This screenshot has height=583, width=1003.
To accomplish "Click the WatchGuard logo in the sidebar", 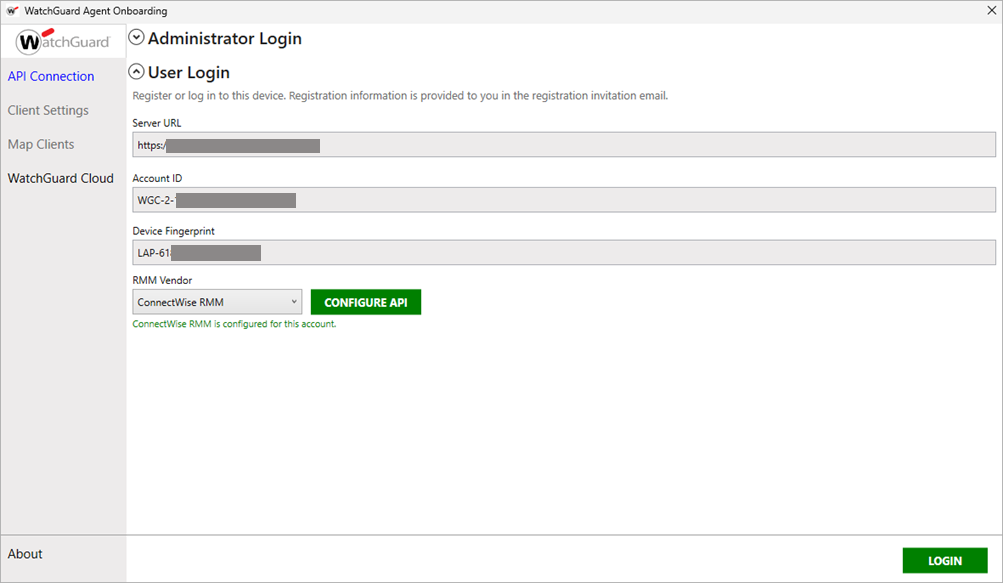I will (x=63, y=42).
